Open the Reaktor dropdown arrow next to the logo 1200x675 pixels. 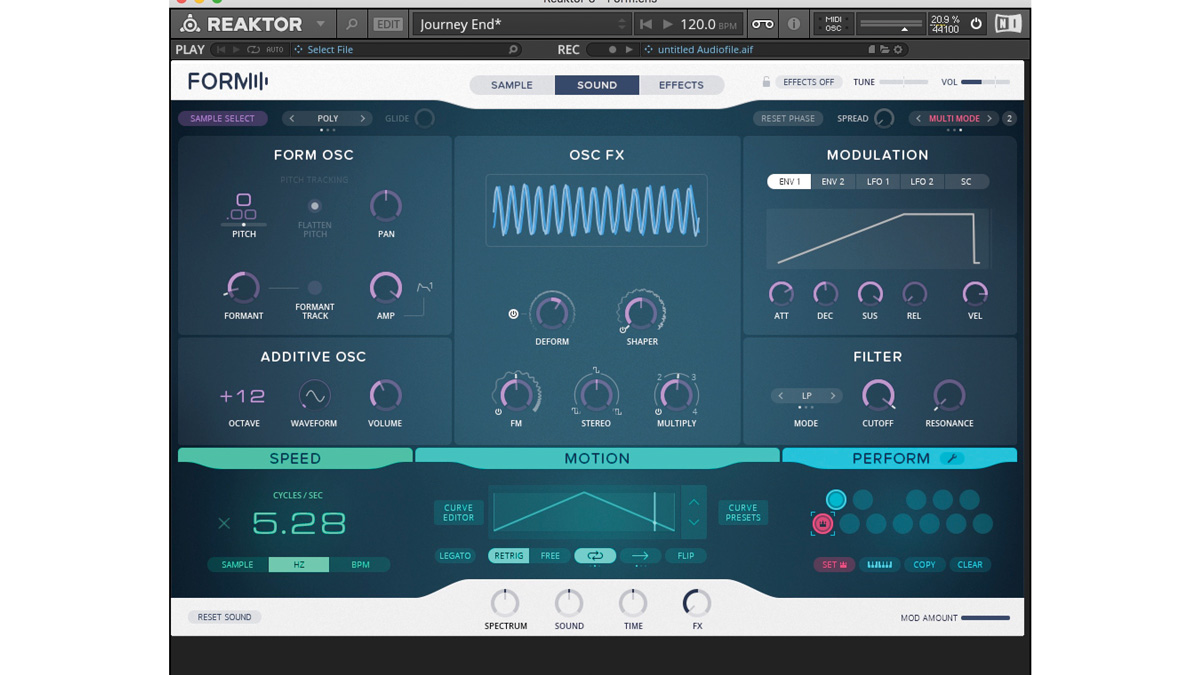pos(321,23)
